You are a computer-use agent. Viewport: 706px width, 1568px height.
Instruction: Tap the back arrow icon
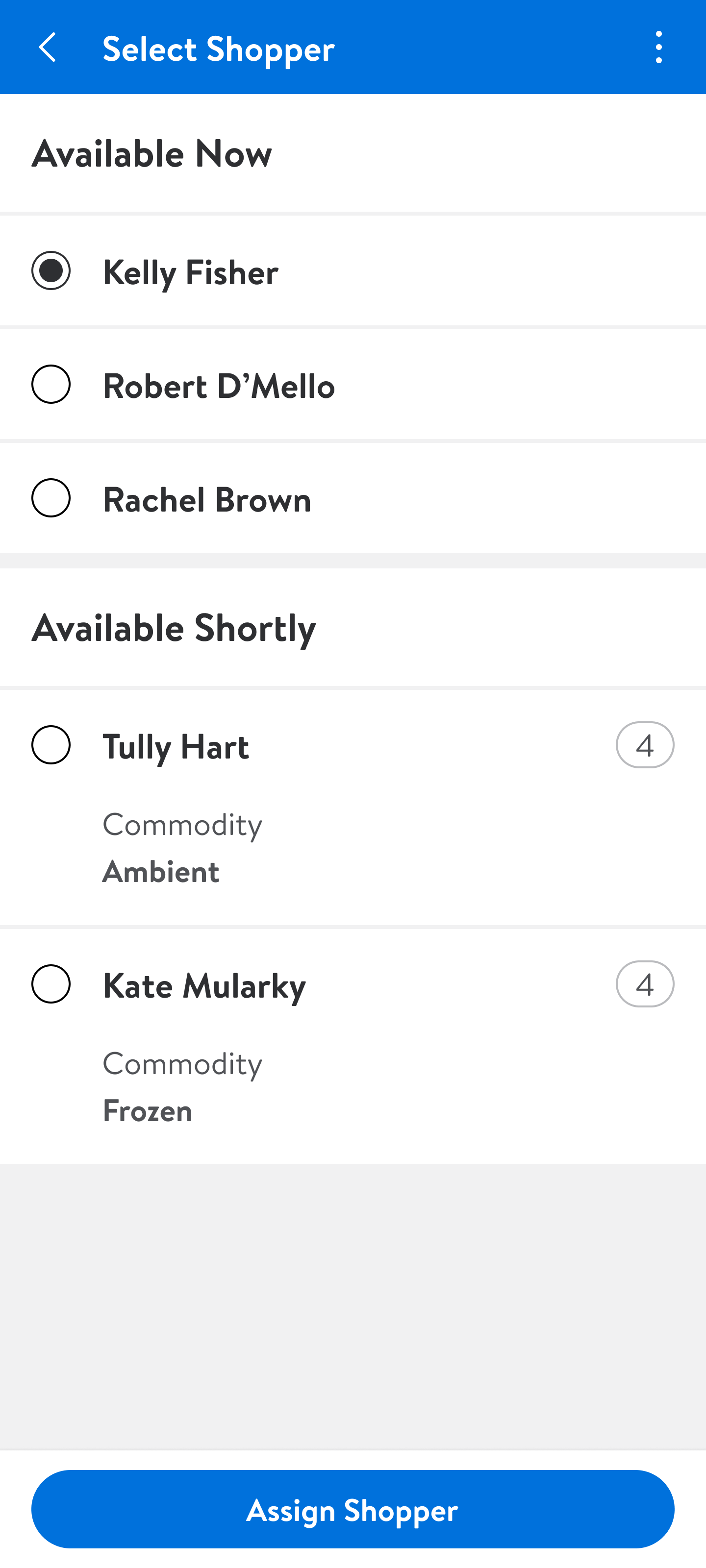click(x=48, y=48)
